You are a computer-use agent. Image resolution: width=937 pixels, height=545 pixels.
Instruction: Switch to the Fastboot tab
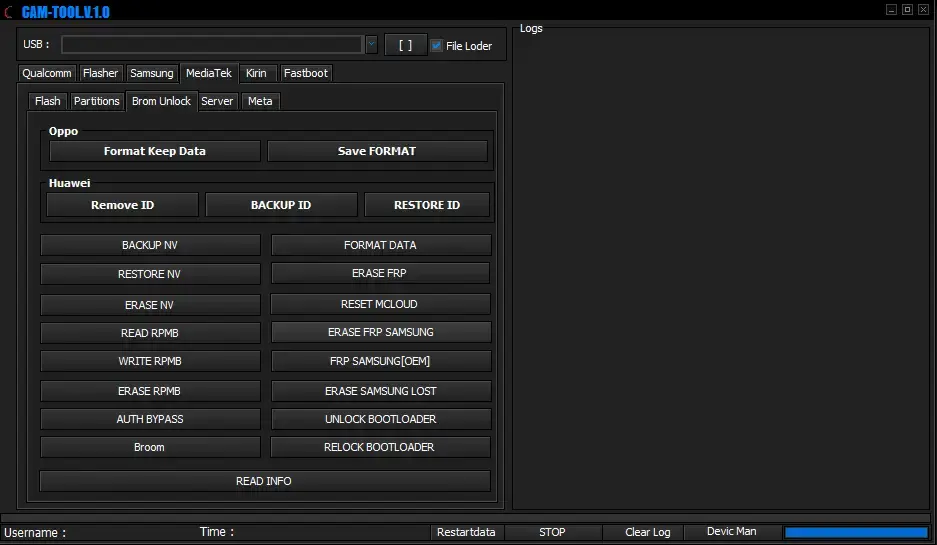305,73
